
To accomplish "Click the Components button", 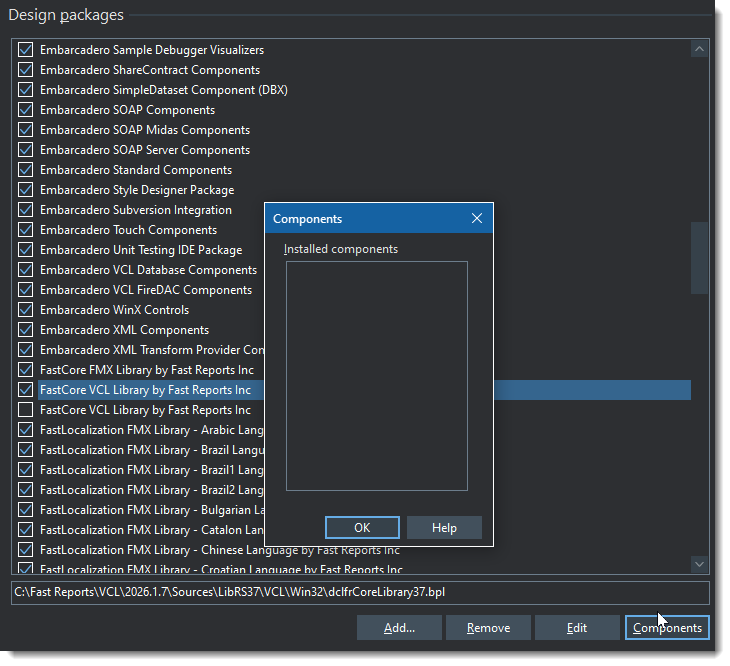I will click(667, 628).
